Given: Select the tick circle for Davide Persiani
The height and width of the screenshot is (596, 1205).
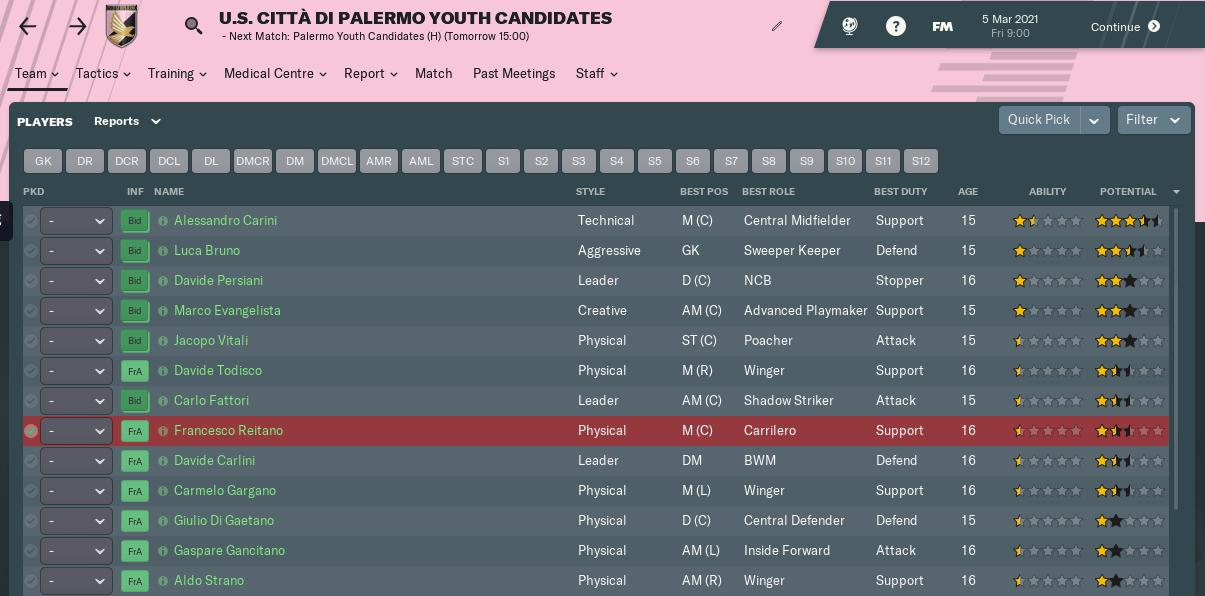Looking at the screenshot, I should click(31, 281).
